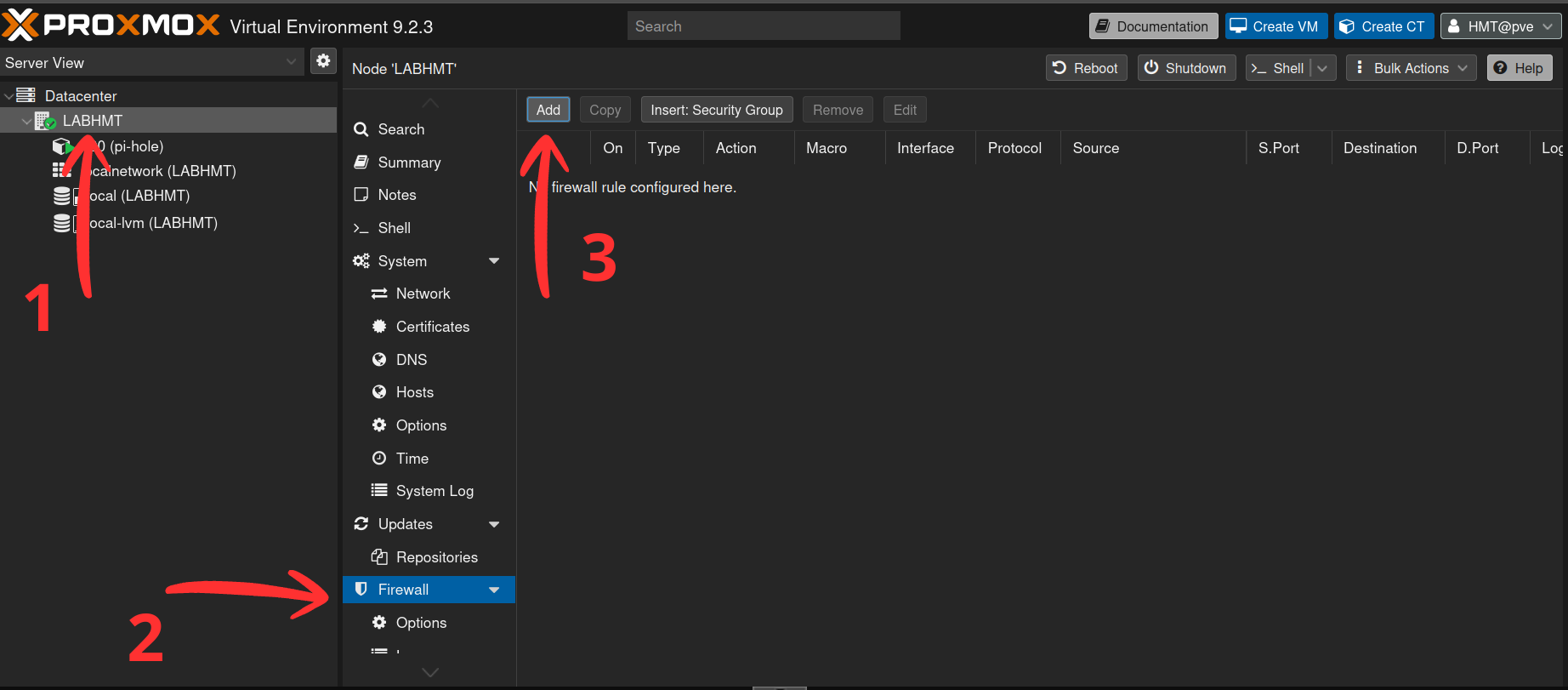Click the Protocol column header

click(x=1018, y=148)
